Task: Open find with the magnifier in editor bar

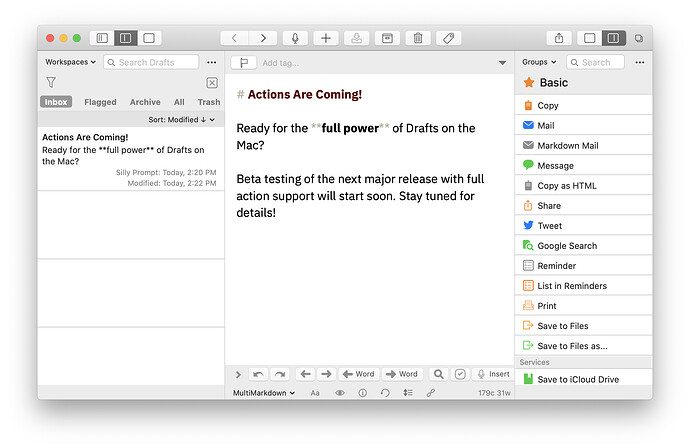Action: [x=438, y=374]
